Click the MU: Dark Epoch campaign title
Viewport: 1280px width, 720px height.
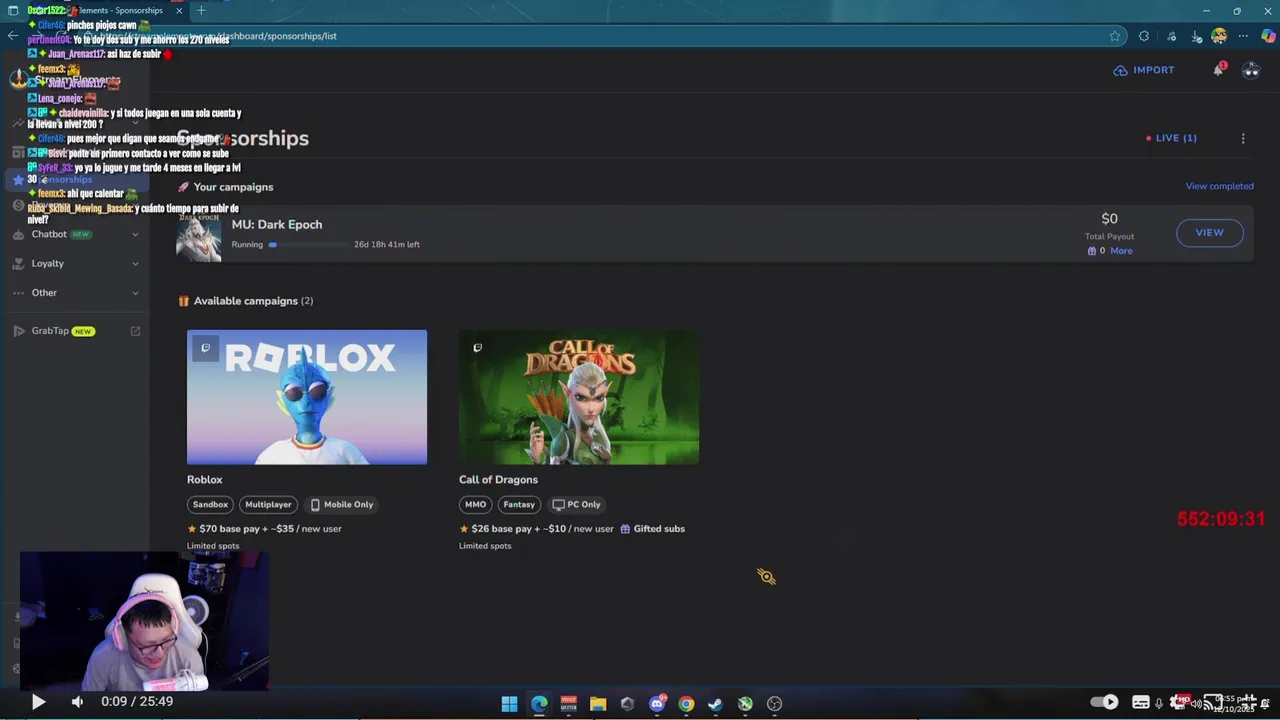click(x=277, y=225)
